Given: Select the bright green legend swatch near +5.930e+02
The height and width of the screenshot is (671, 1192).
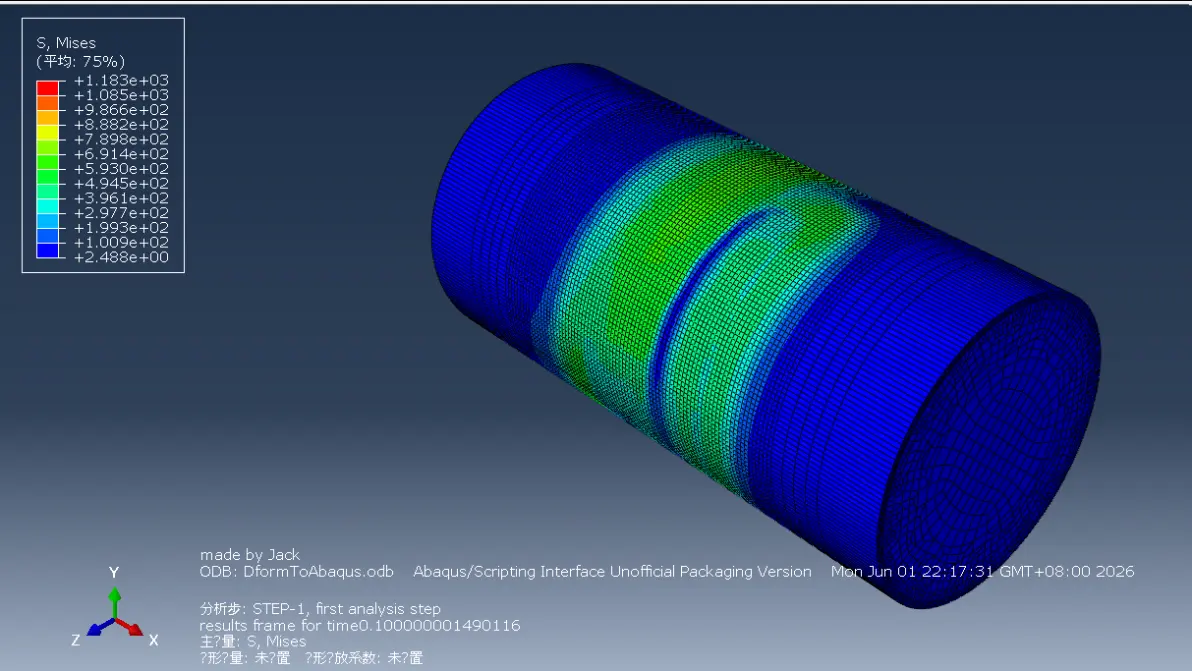Looking at the screenshot, I should pos(47,161).
